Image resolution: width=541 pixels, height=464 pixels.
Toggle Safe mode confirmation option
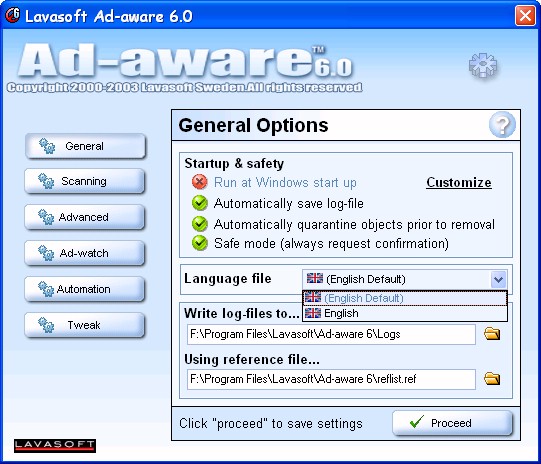coord(199,243)
